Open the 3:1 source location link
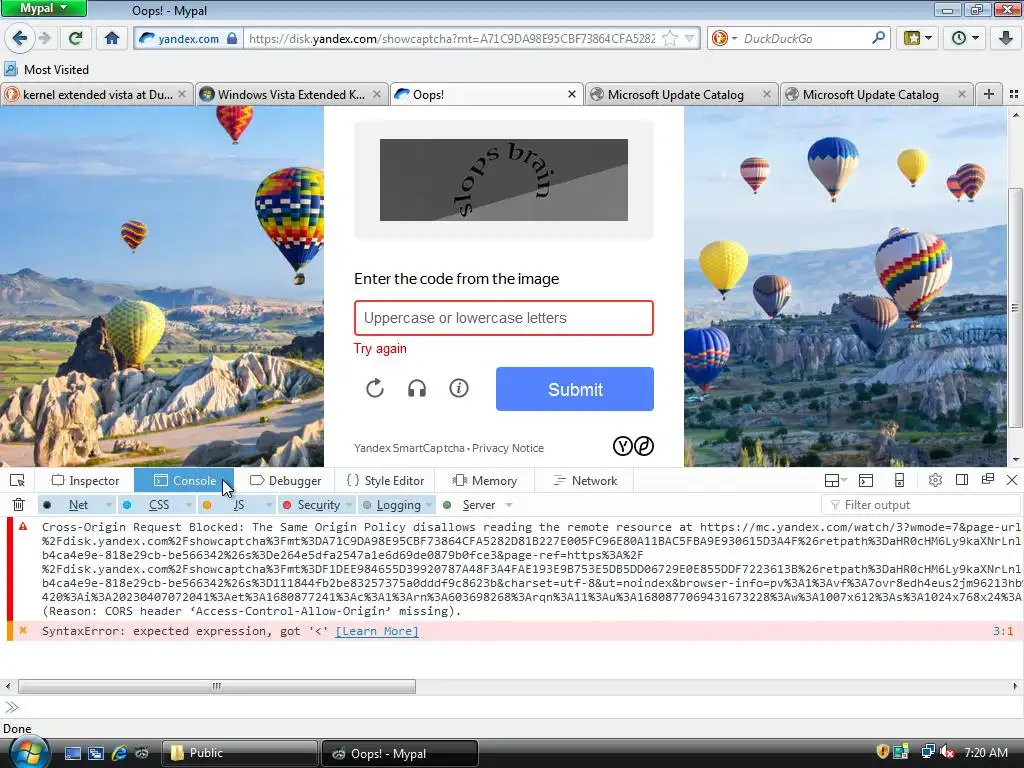The width and height of the screenshot is (1024, 768). click(1003, 631)
